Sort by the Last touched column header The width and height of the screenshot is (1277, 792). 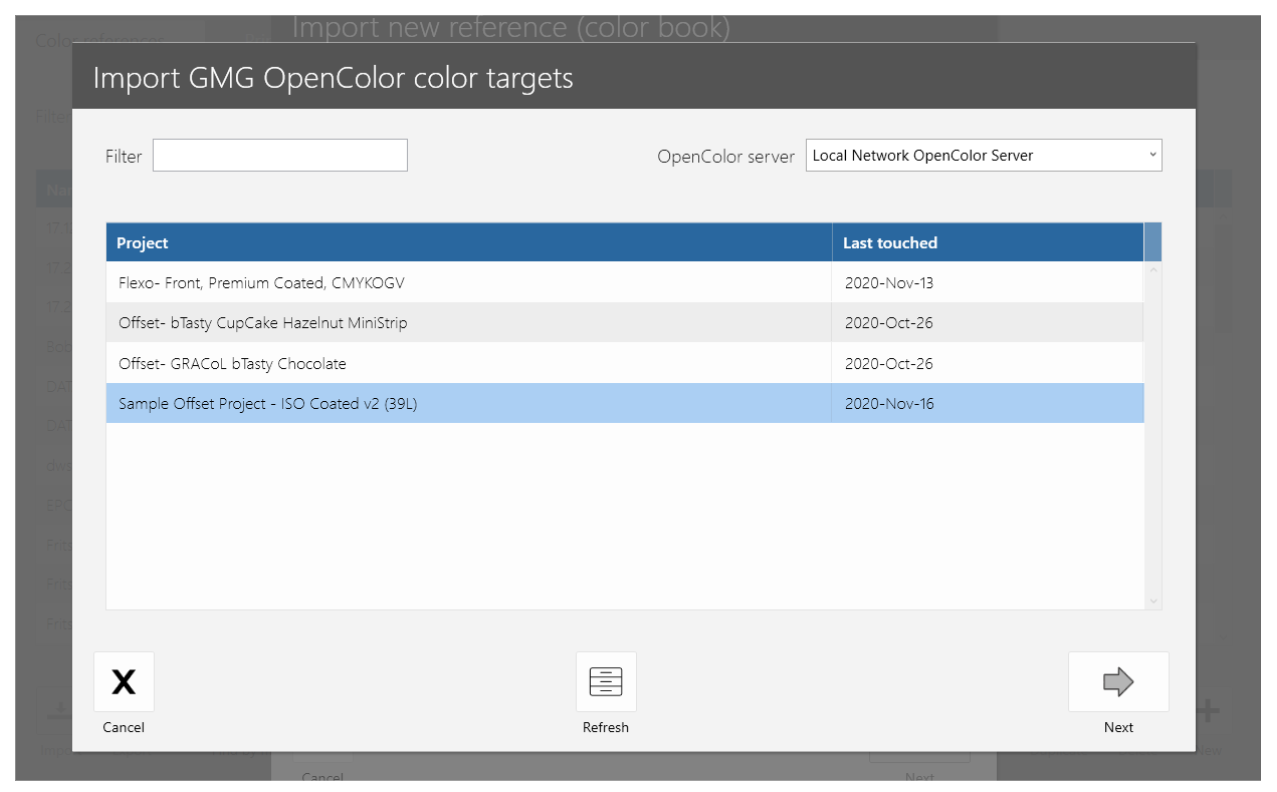pyautogui.click(x=988, y=242)
